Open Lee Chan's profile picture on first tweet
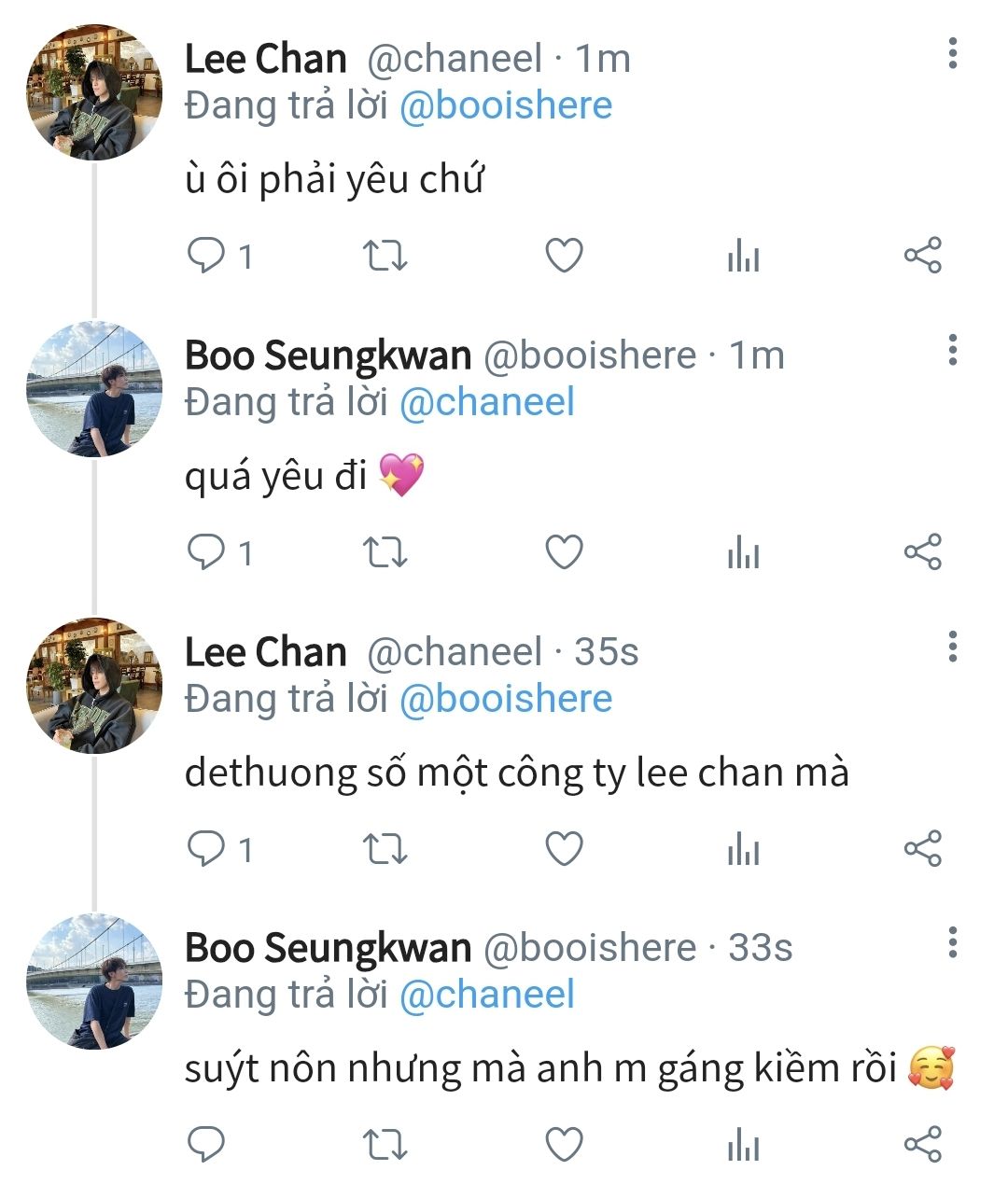This screenshot has width=1008, height=1184. pos(94,93)
